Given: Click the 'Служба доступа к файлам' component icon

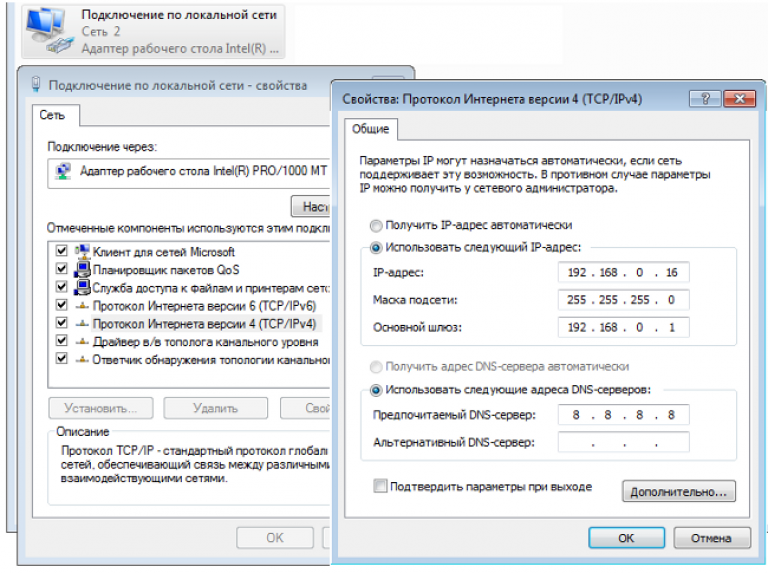Looking at the screenshot, I should (83, 287).
